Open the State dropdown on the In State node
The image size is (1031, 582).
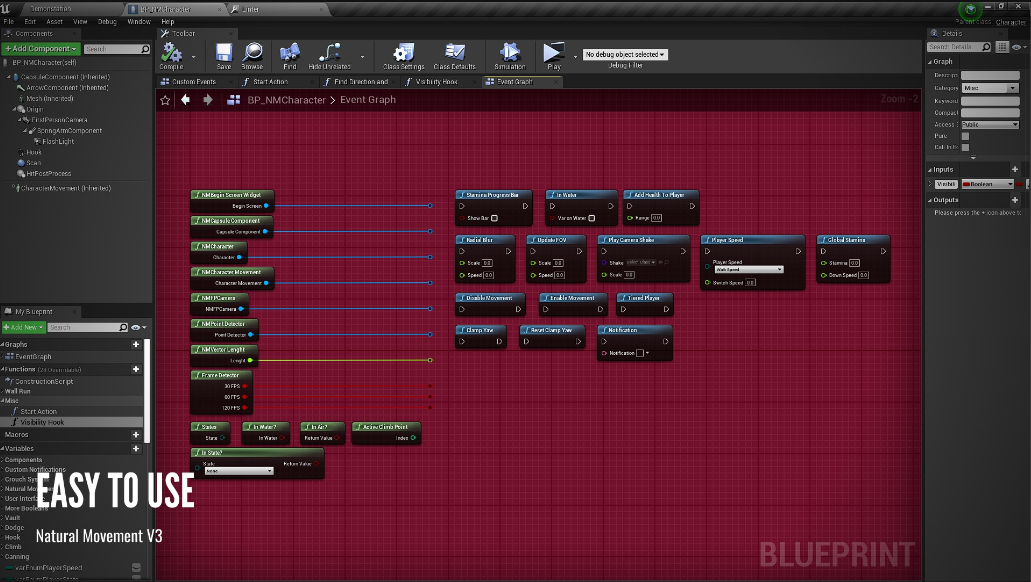(x=239, y=471)
